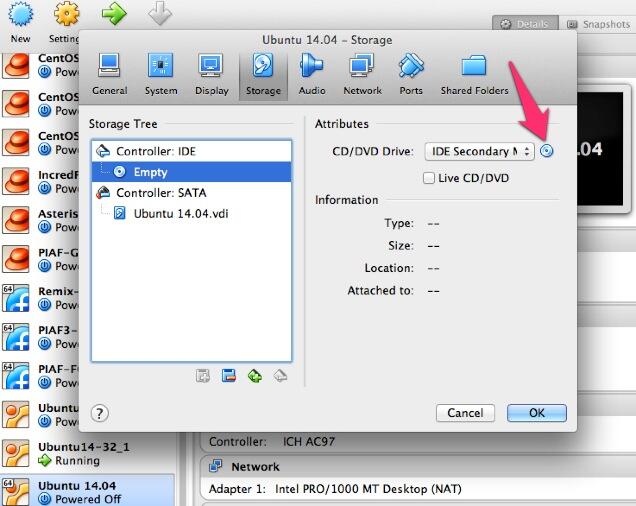Enable the Live CD/DVD checkbox
This screenshot has width=636, height=506.
tap(428, 178)
